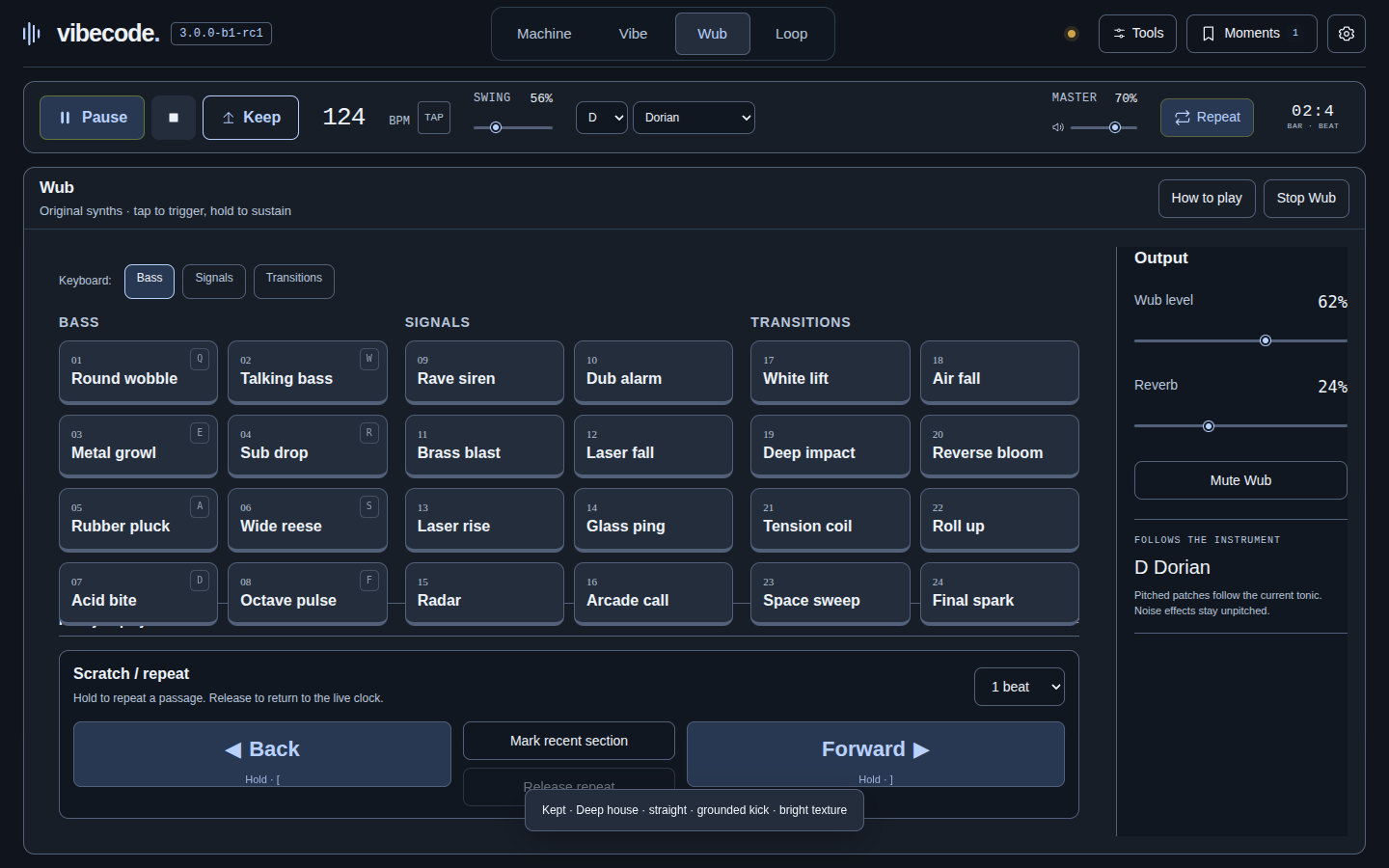Viewport: 1389px width, 868px height.
Task: Click the amber status indicator dot
Action: 1071,34
